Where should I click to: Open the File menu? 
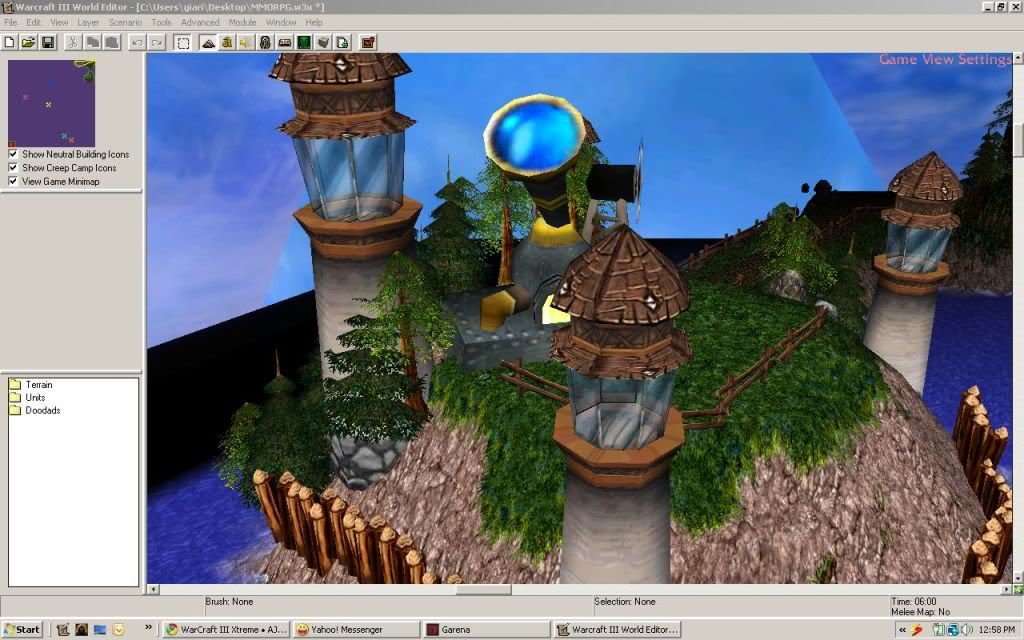coord(10,22)
